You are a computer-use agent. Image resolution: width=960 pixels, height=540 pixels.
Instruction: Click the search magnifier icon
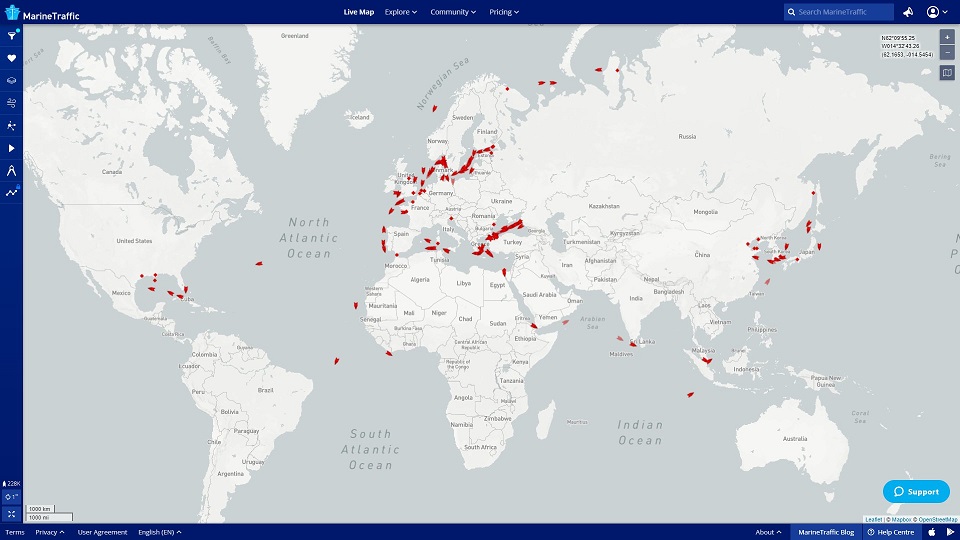point(791,12)
